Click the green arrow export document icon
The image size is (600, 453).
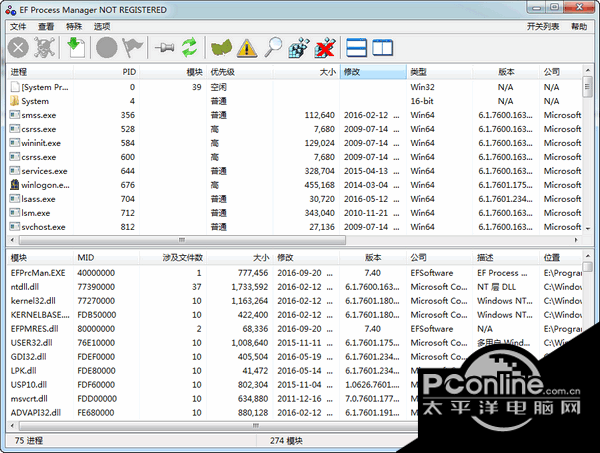[76, 48]
